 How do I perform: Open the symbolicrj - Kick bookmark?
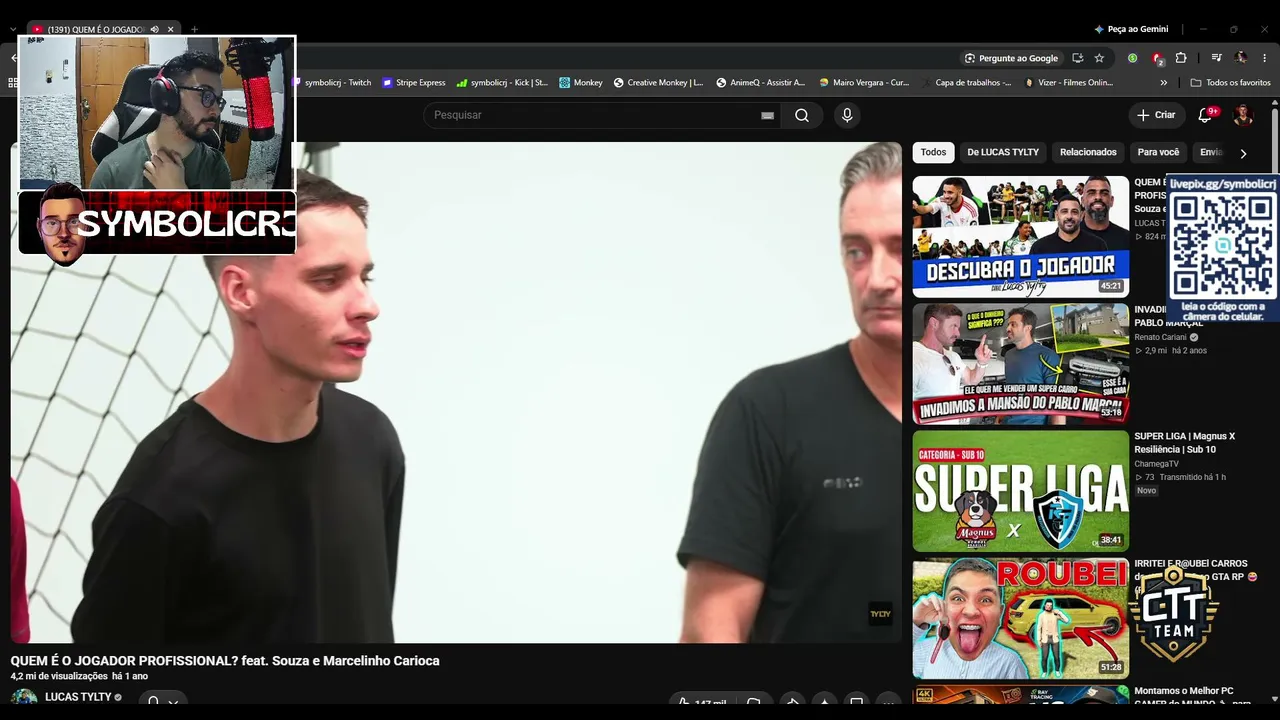[502, 83]
